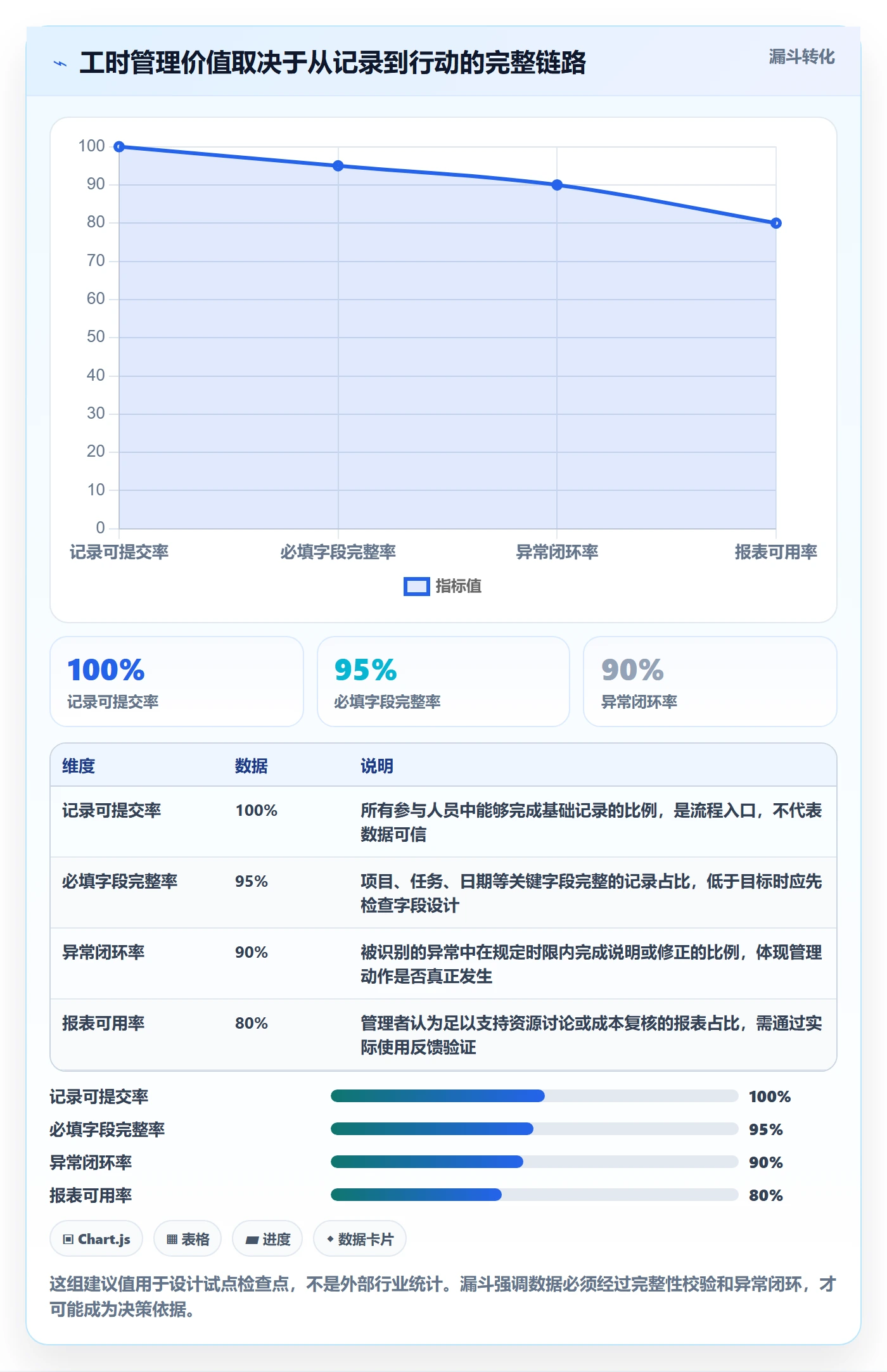Click the diamond icon in 数据卡片 chip

330,1239
